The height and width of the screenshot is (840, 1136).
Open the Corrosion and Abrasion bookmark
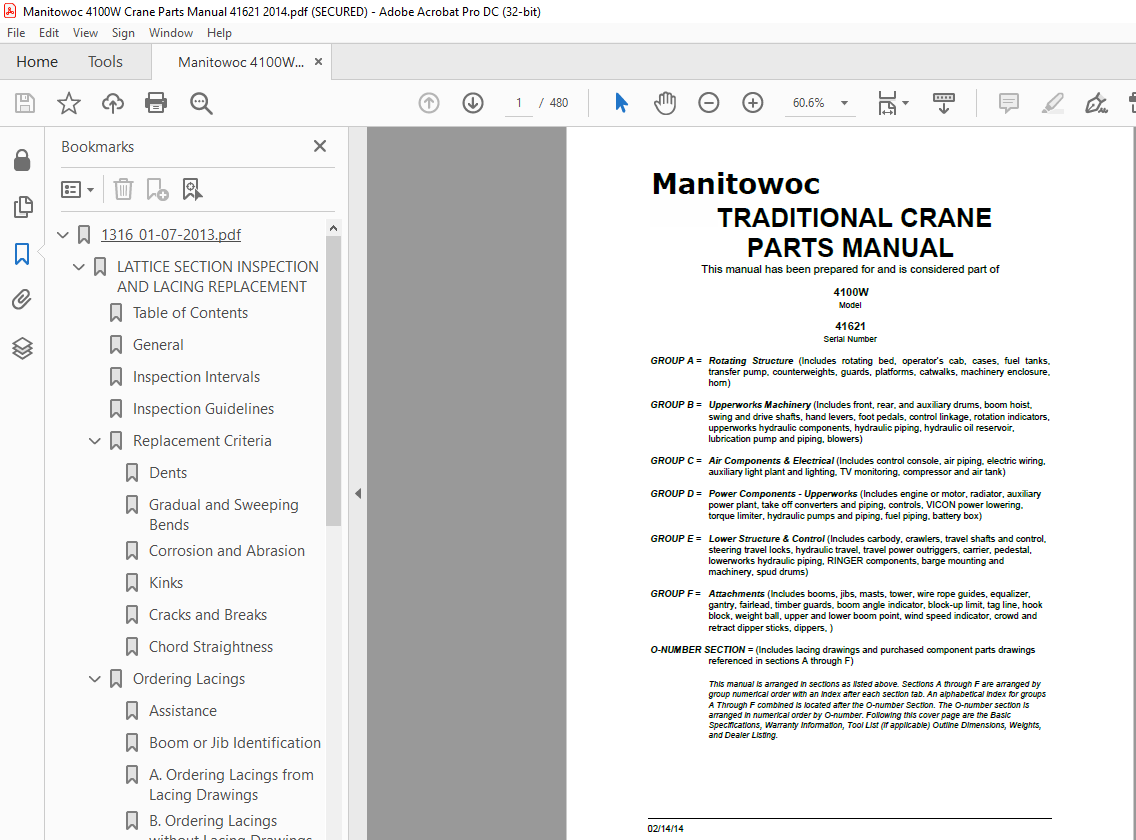[227, 551]
